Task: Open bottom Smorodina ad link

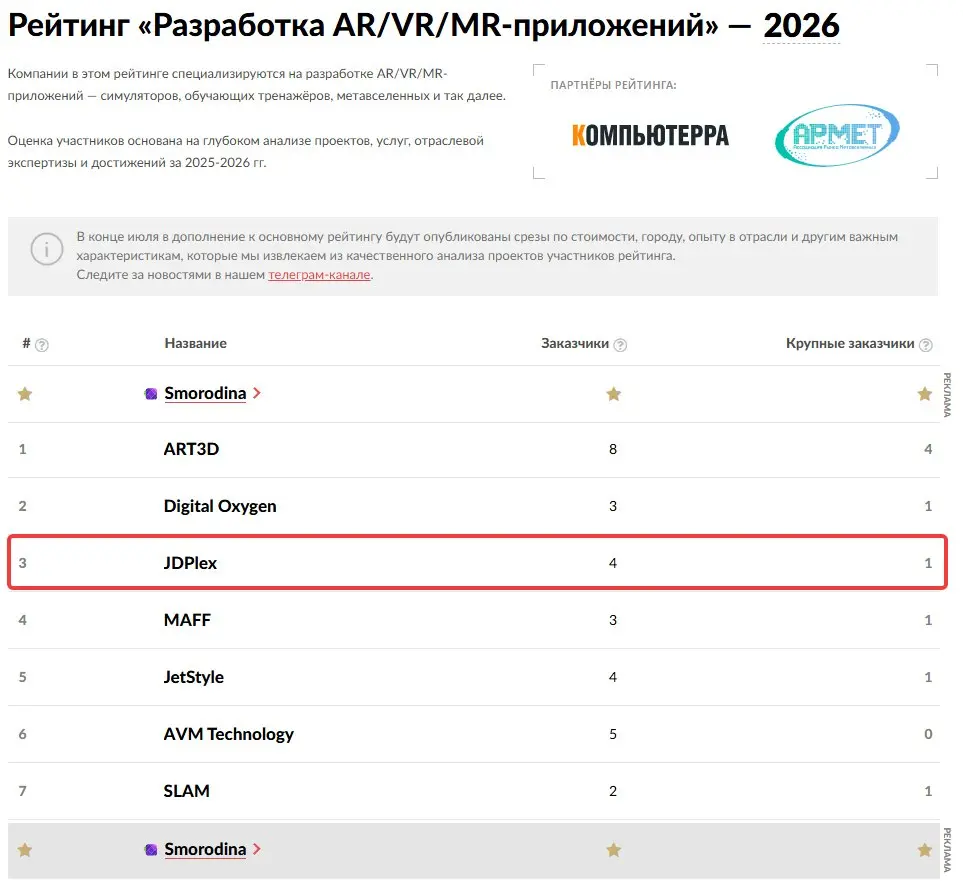Action: tap(205, 849)
